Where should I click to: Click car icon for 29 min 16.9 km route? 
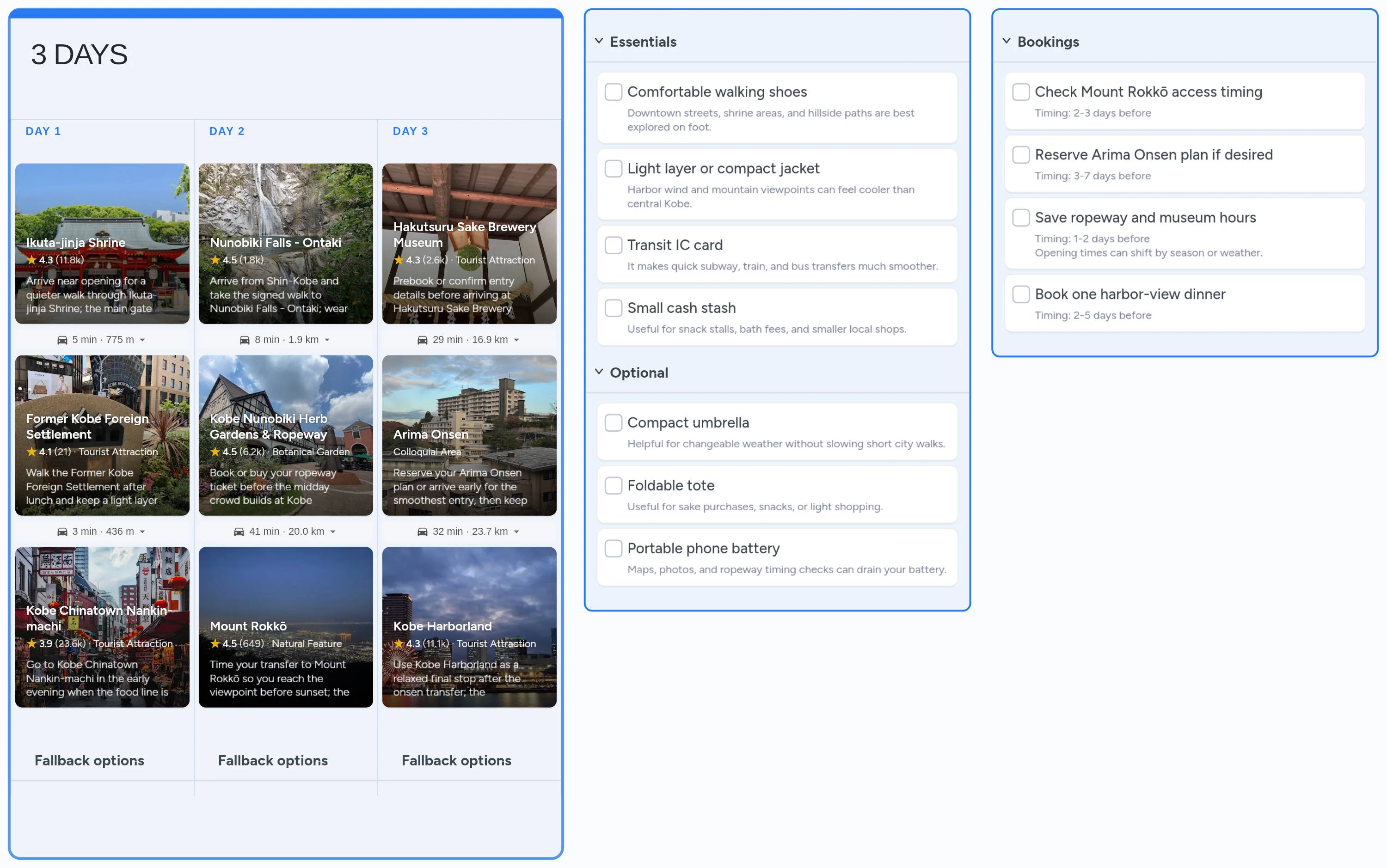coord(423,340)
